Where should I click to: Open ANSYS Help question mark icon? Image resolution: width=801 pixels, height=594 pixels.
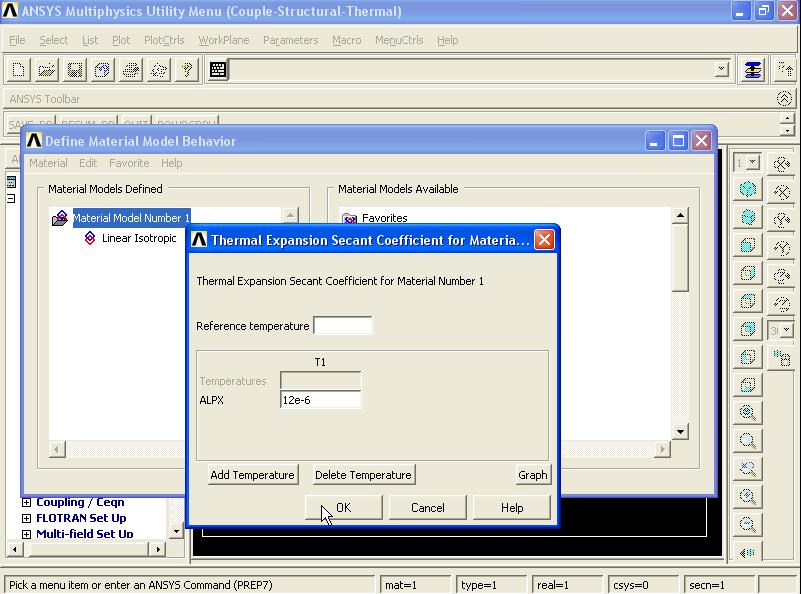tap(187, 69)
